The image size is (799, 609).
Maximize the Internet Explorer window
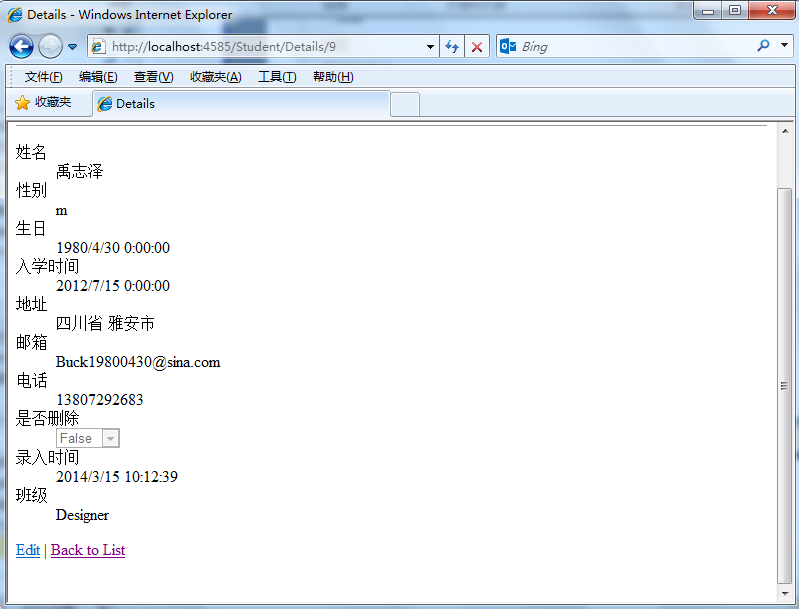735,11
